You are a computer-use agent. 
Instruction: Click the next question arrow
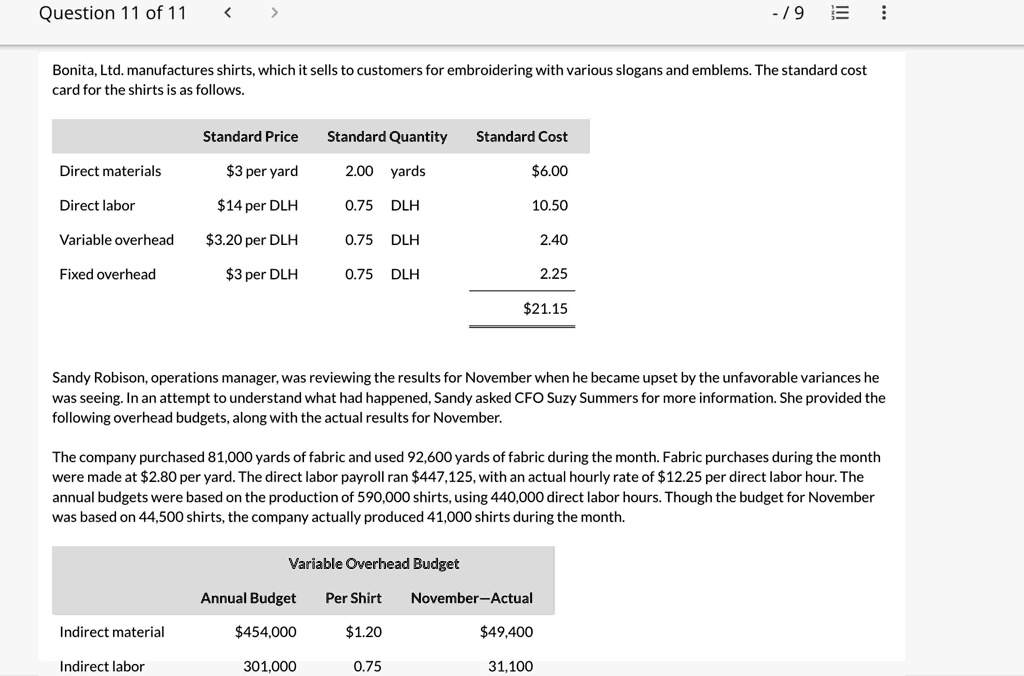274,13
